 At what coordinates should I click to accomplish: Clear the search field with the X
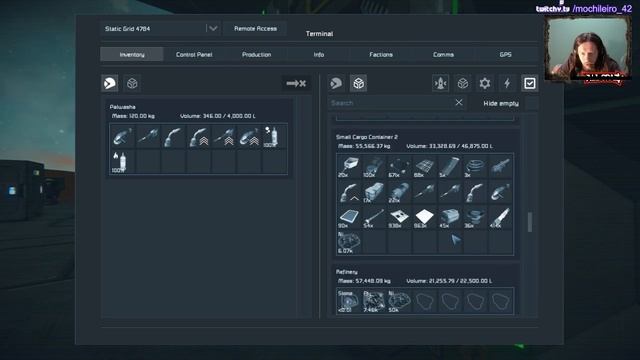click(459, 102)
